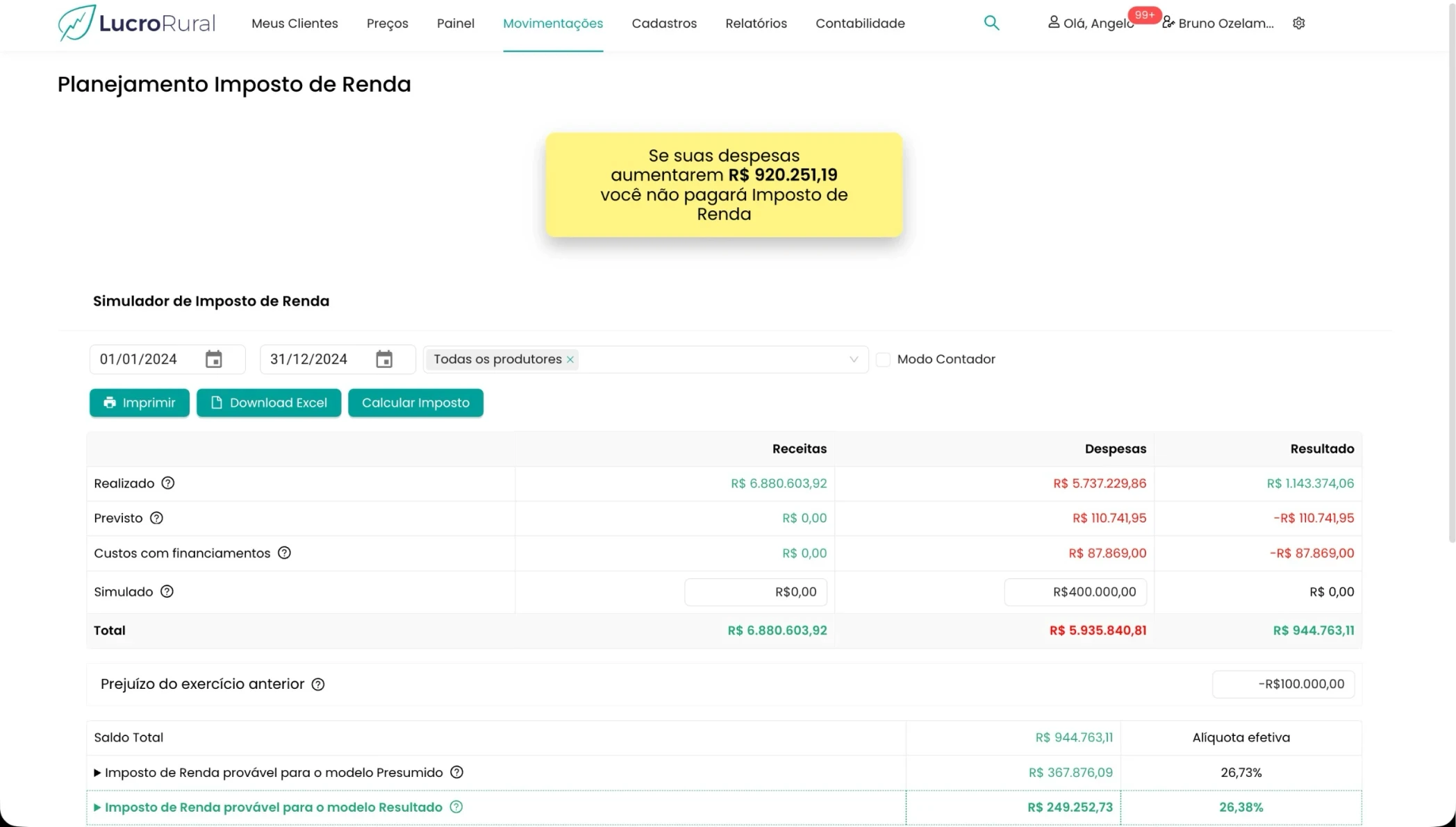Click help icon beside Simulado
Image resolution: width=1456 pixels, height=827 pixels.
[x=167, y=592]
